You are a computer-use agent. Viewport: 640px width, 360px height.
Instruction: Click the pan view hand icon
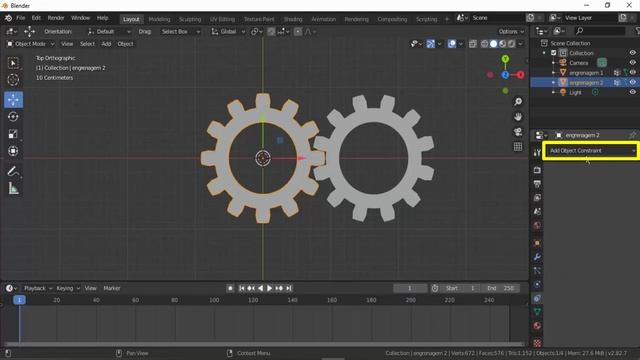click(x=518, y=117)
